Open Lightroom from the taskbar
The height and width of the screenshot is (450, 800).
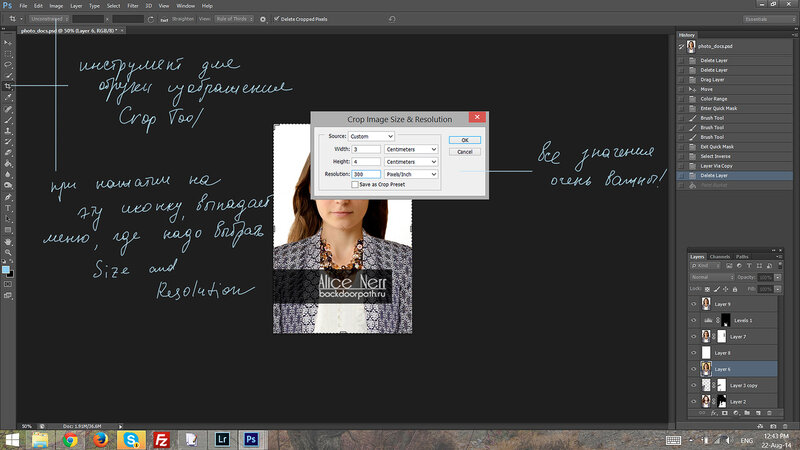[222, 438]
